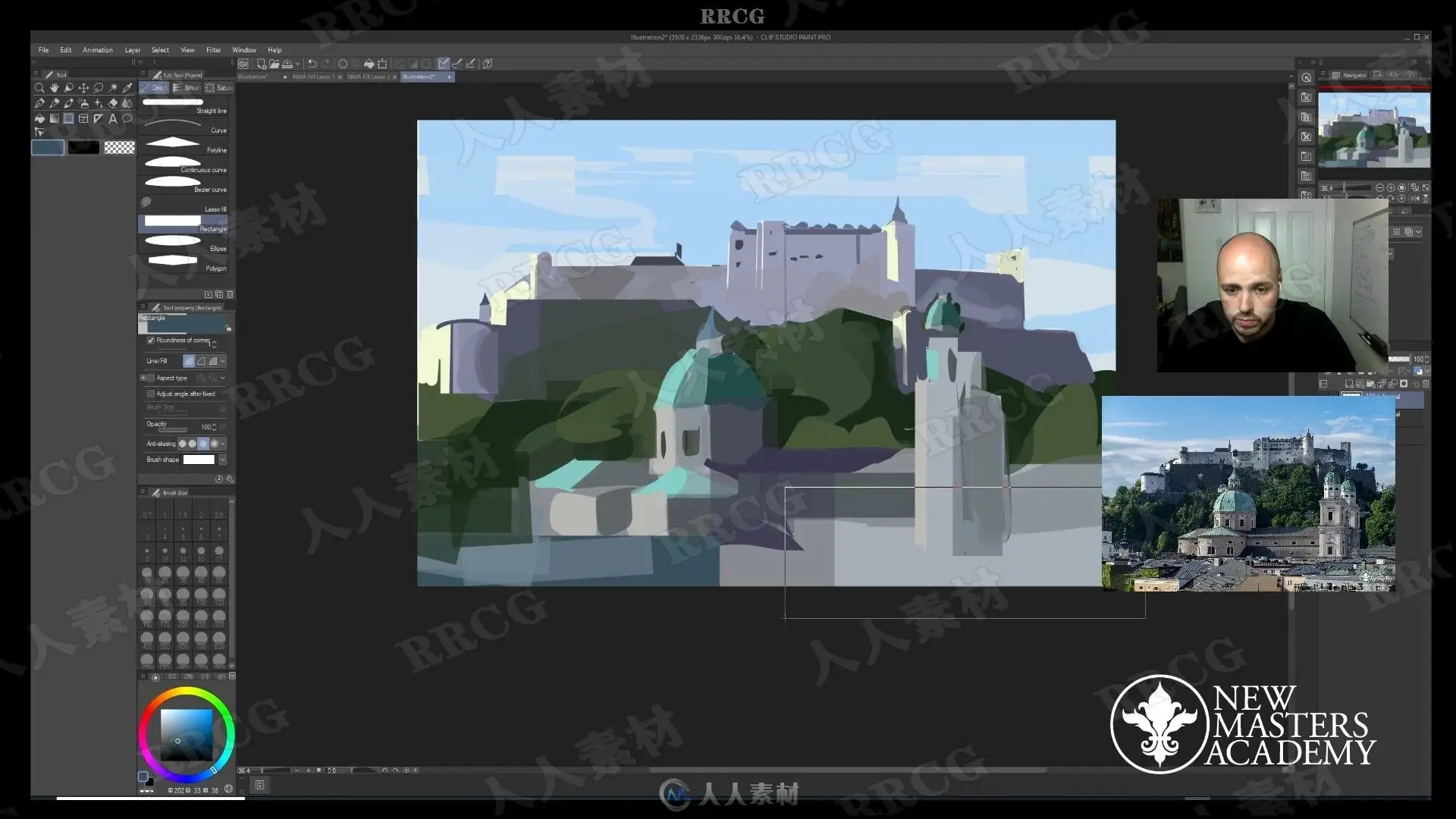The width and height of the screenshot is (1456, 819).
Task: Select the main drawing color swatch
Action: pos(48,148)
